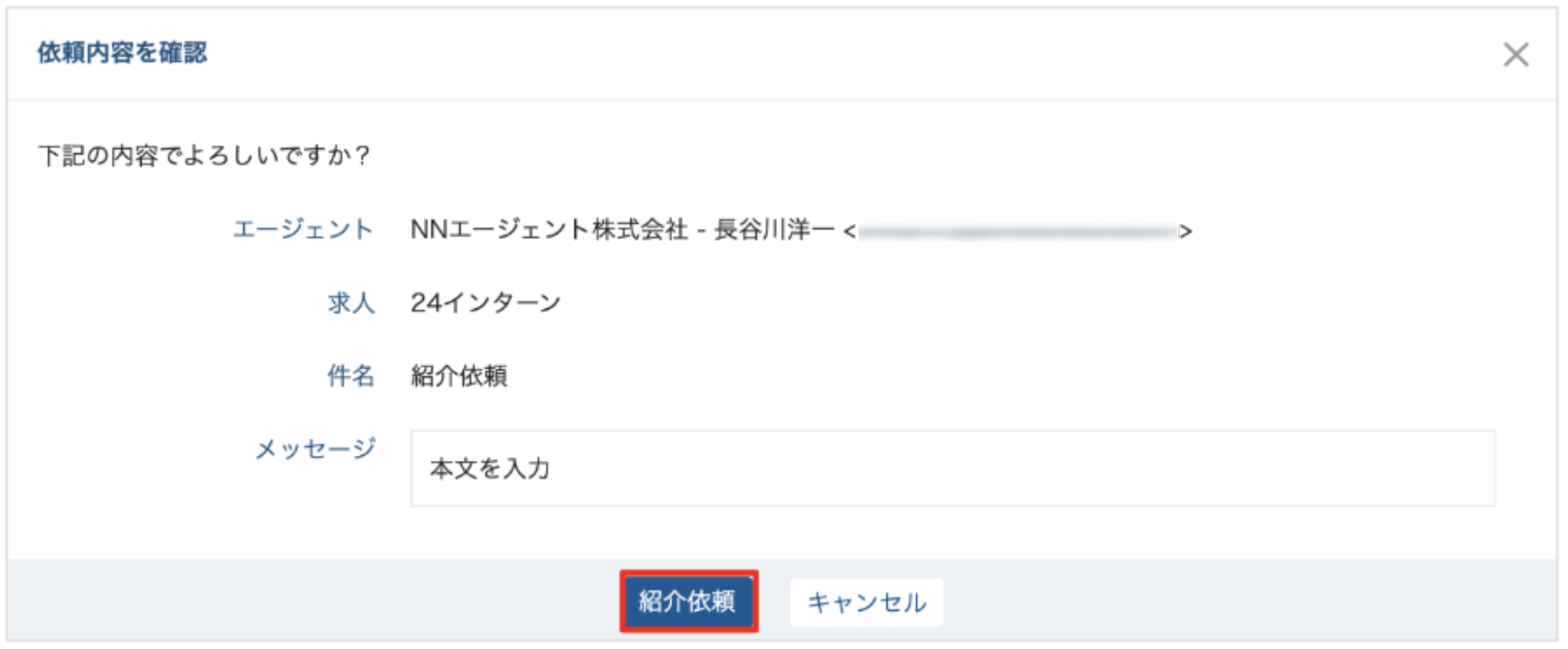The width and height of the screenshot is (1568, 649).
Task: Close the dialog with the X icon
Action: [1515, 55]
